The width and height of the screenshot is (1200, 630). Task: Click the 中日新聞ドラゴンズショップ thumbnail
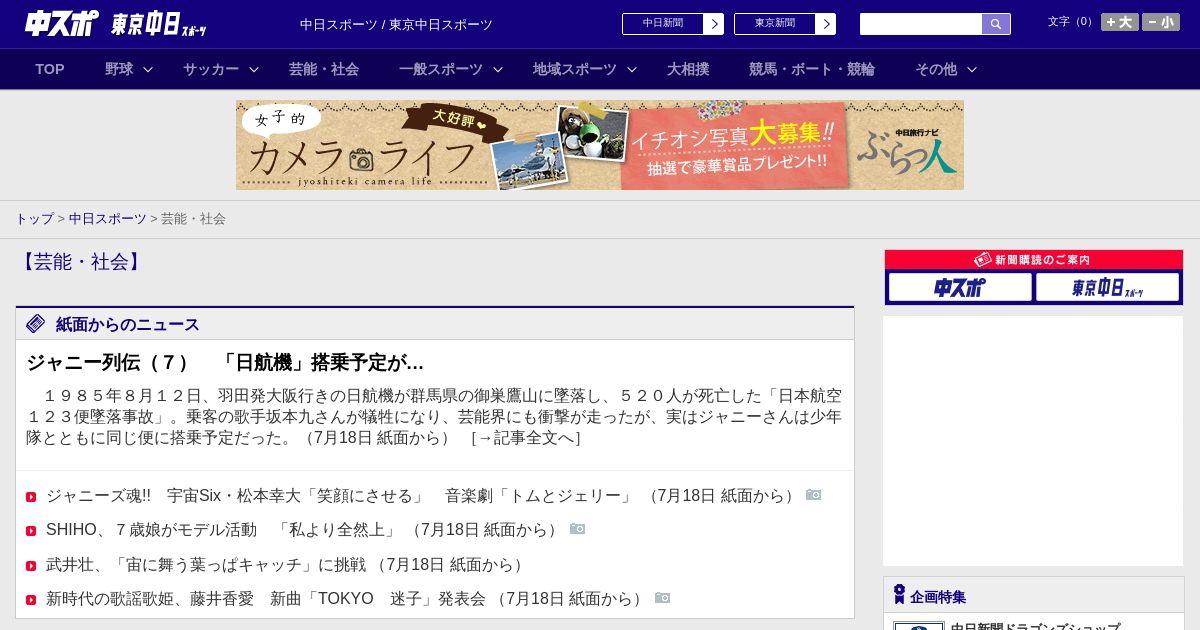pyautogui.click(x=919, y=626)
